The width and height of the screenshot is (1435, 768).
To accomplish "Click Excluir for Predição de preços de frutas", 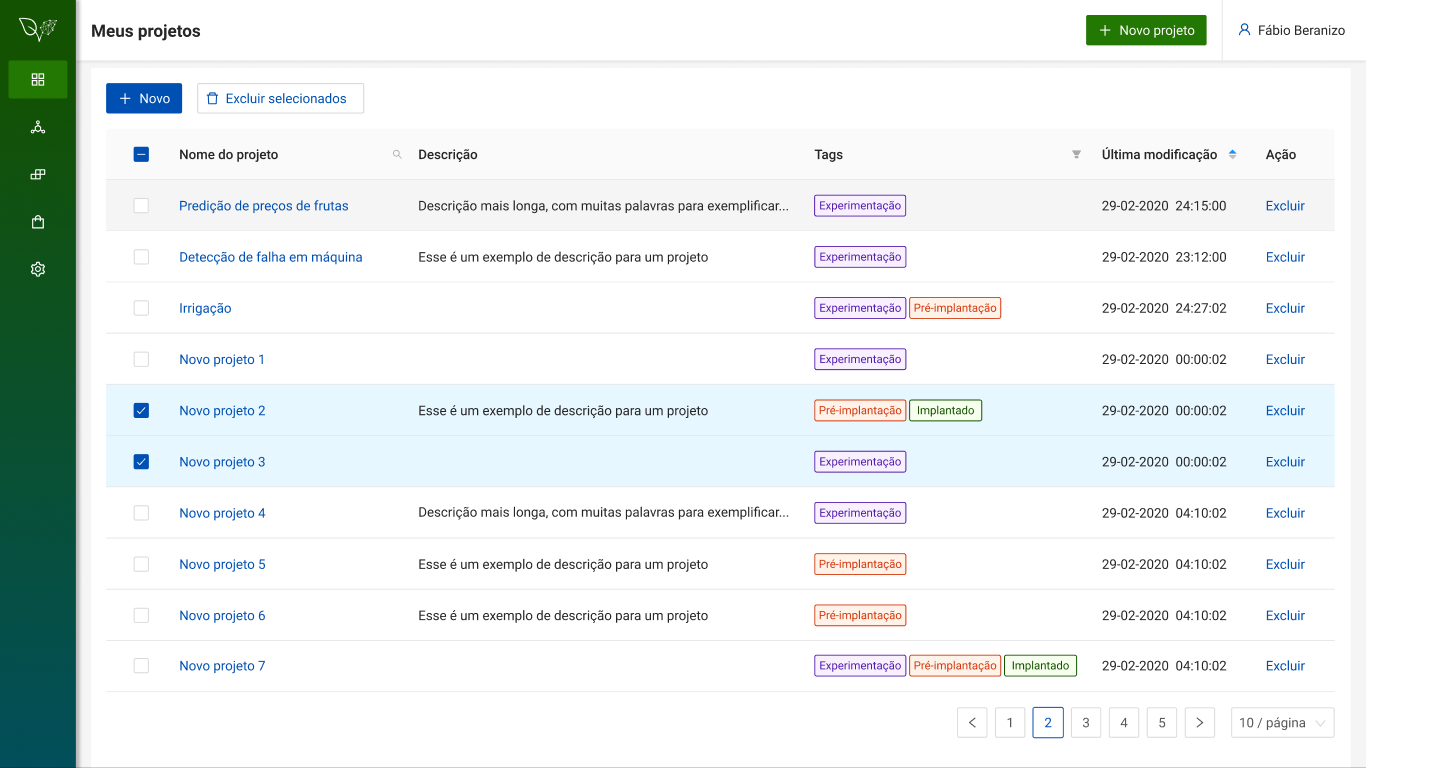I will pos(1285,206).
